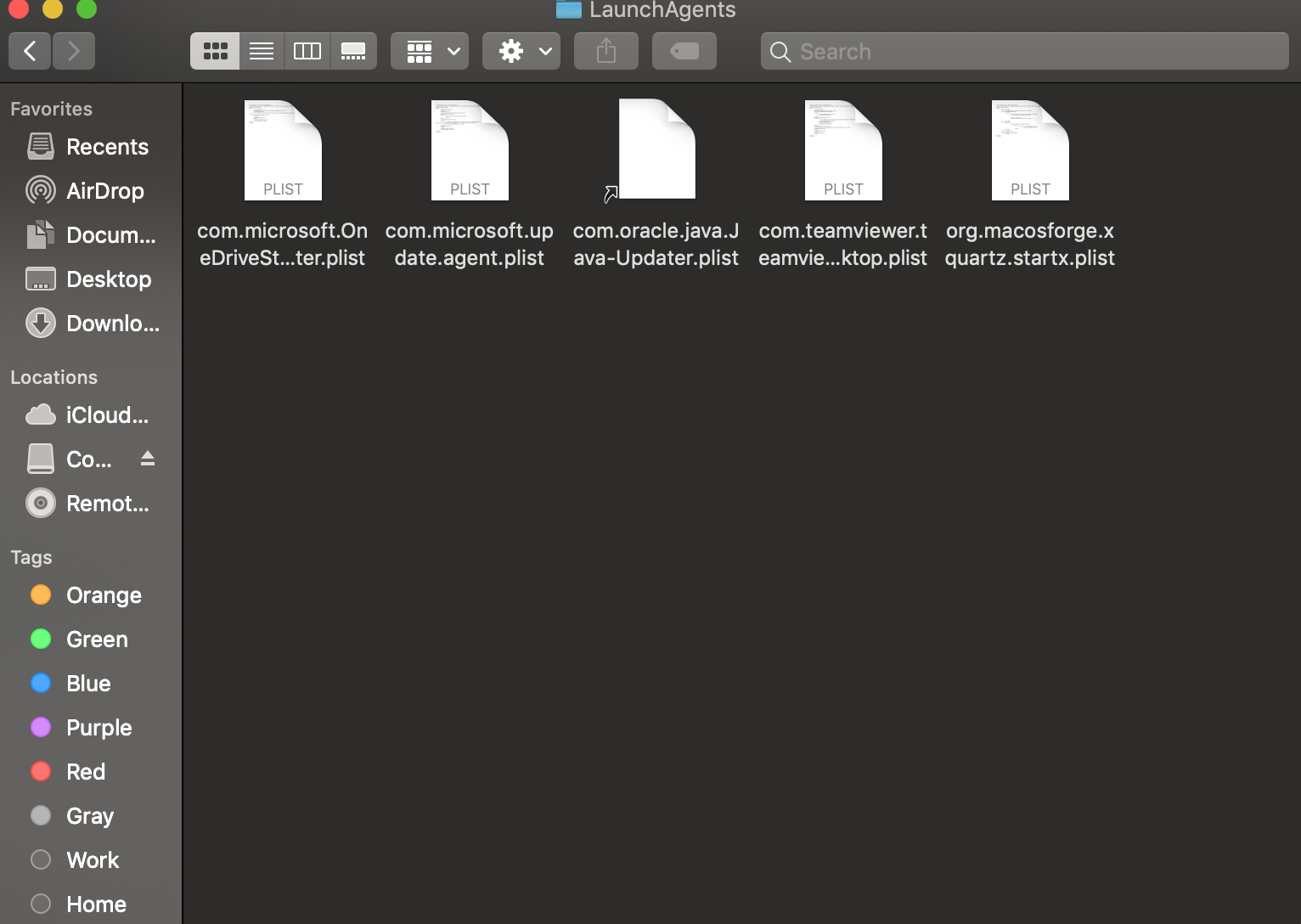Switch to list view
This screenshot has width=1301, height=924.
[x=261, y=51]
